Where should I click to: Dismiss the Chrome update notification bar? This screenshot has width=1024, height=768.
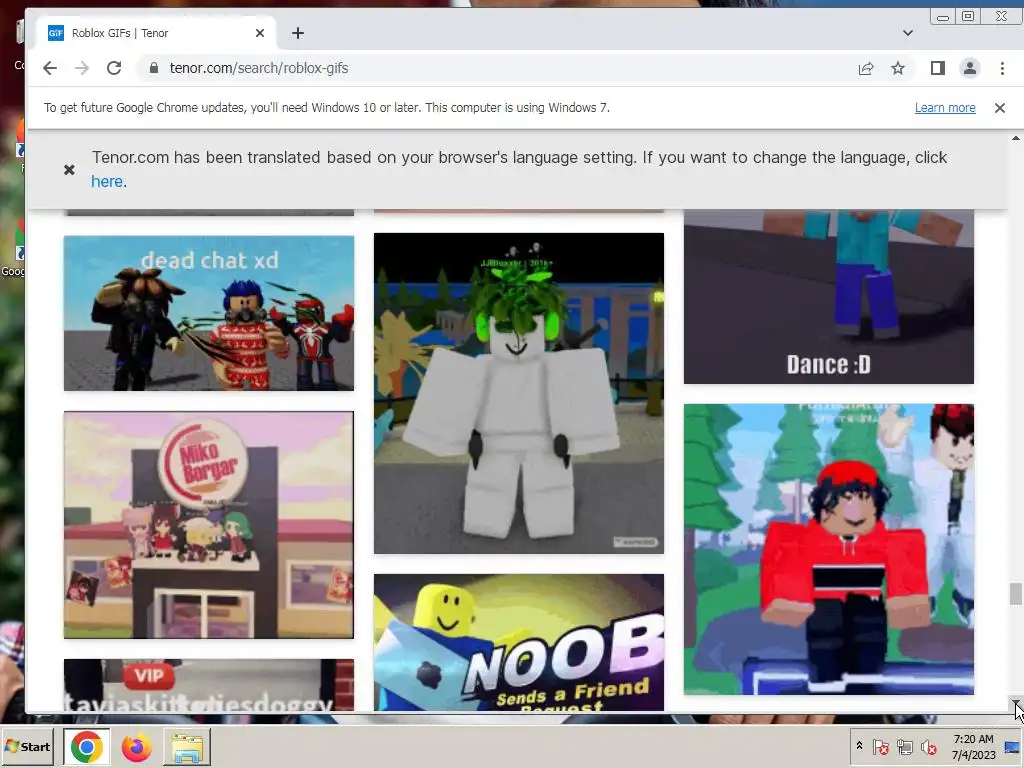(1000, 108)
